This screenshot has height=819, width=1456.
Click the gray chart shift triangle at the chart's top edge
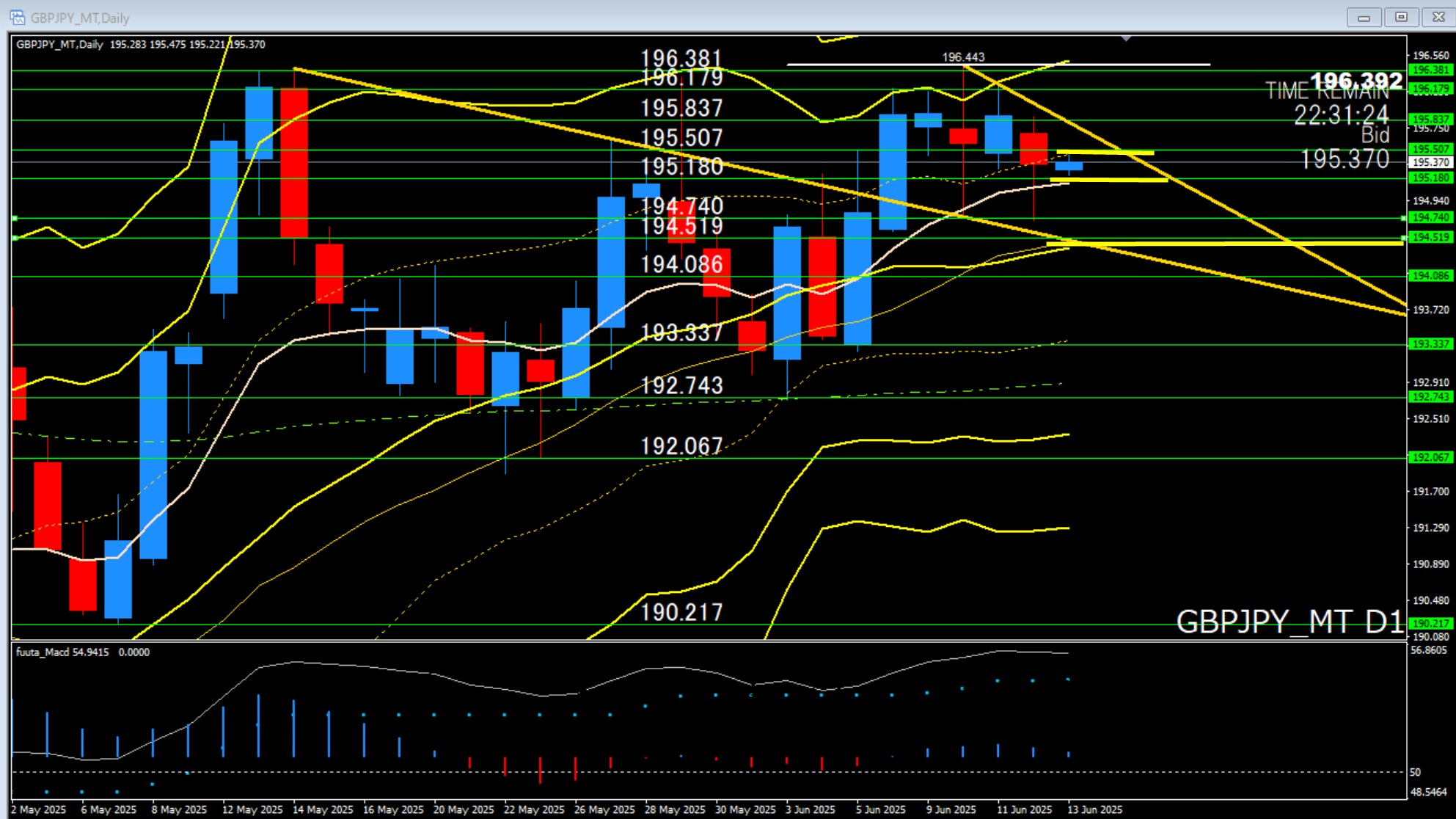coord(1126,38)
